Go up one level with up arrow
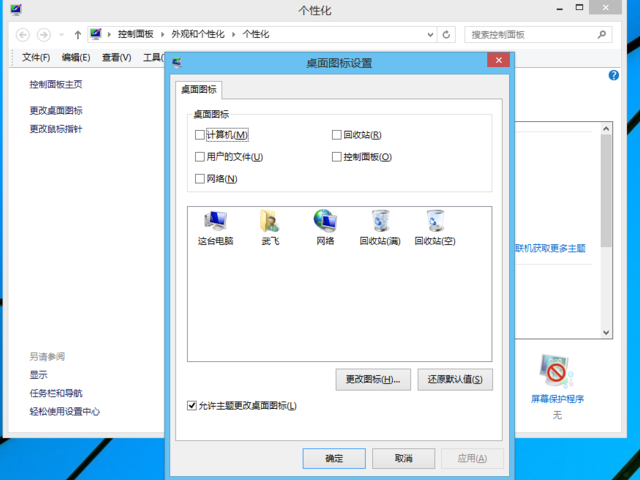 (77, 34)
